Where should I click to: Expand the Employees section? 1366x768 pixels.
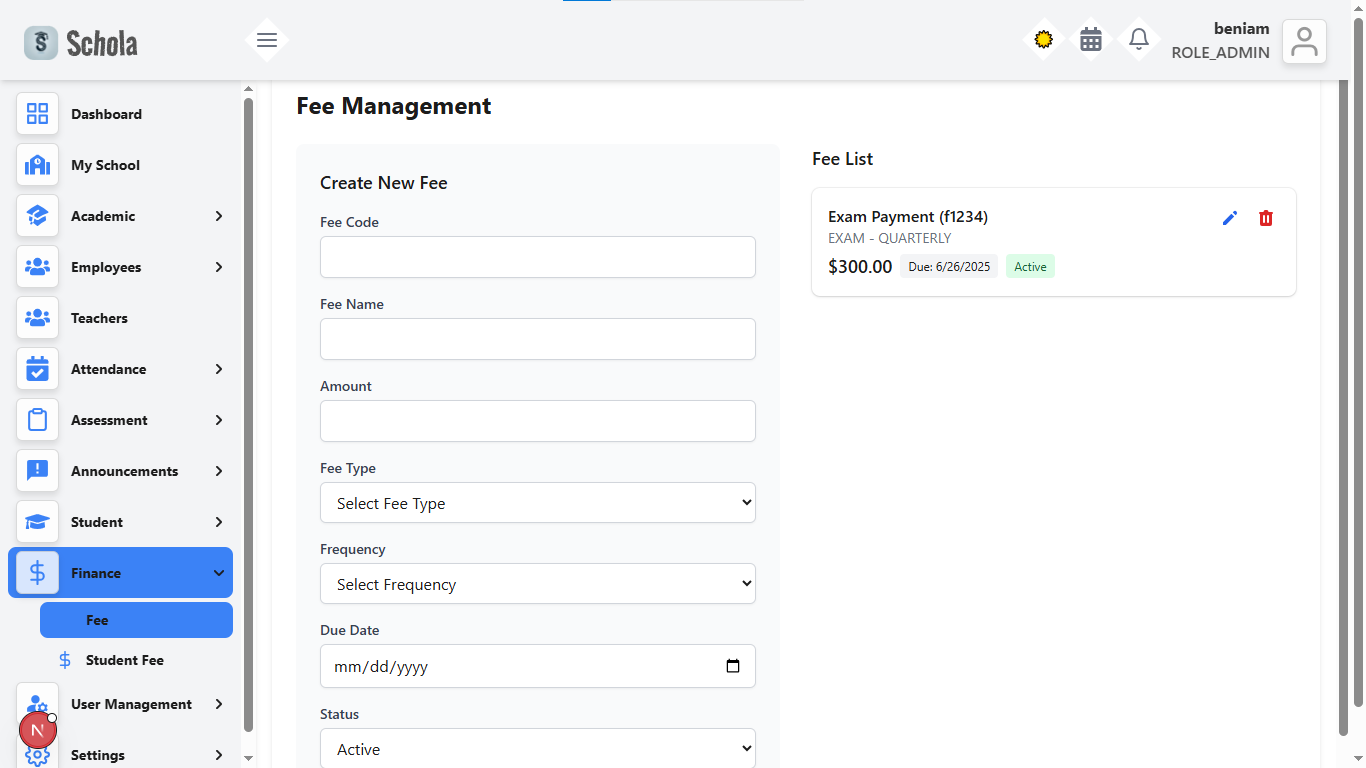(x=120, y=267)
